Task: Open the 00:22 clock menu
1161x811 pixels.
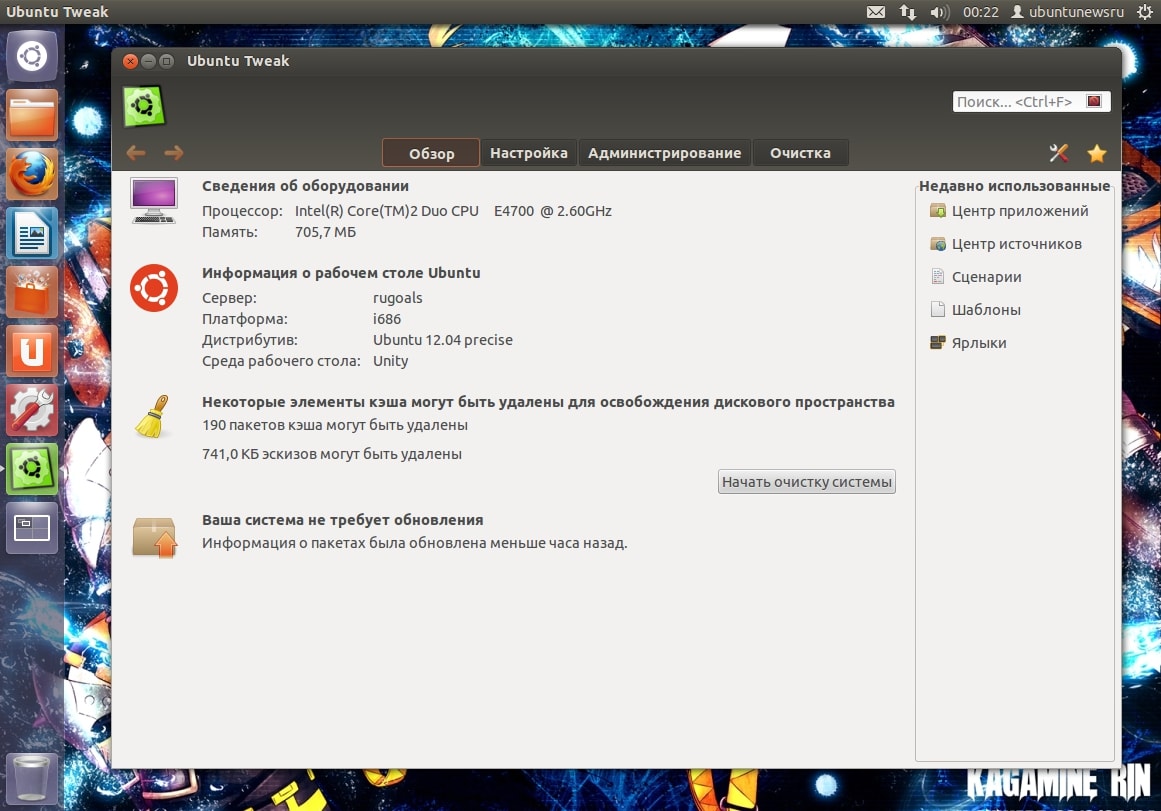Action: (x=980, y=12)
